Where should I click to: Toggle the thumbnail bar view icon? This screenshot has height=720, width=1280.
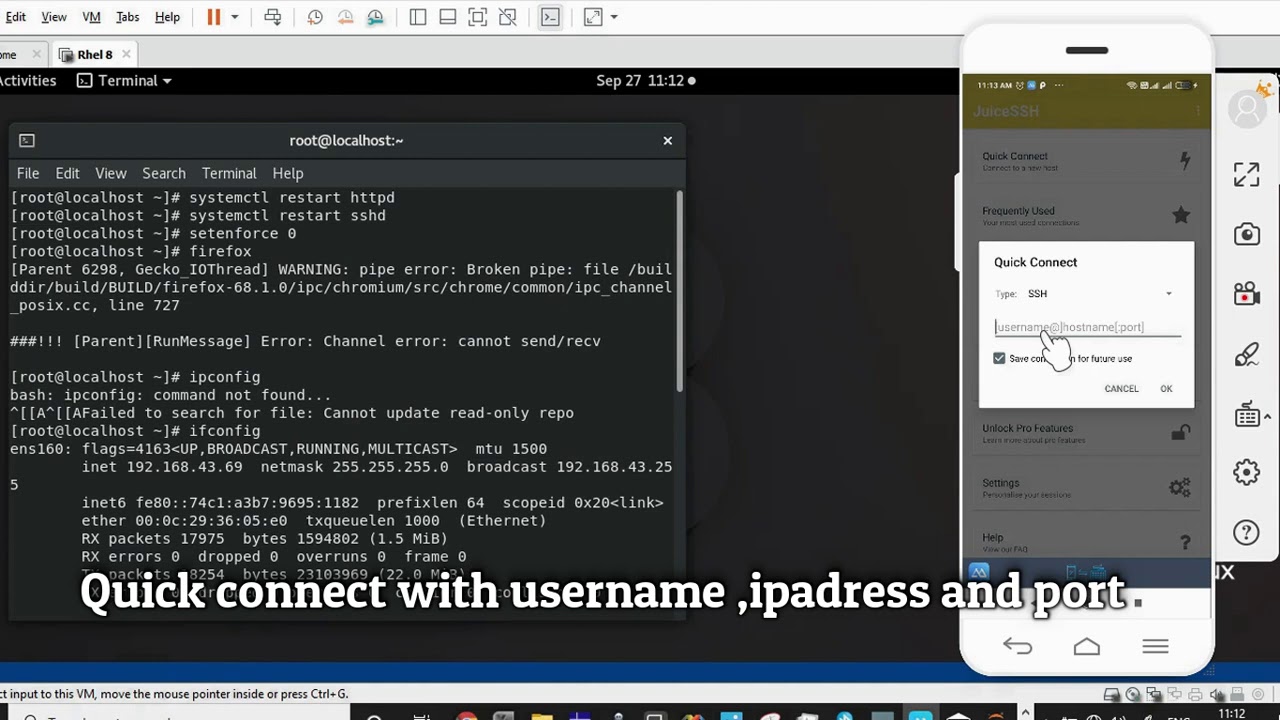448,17
